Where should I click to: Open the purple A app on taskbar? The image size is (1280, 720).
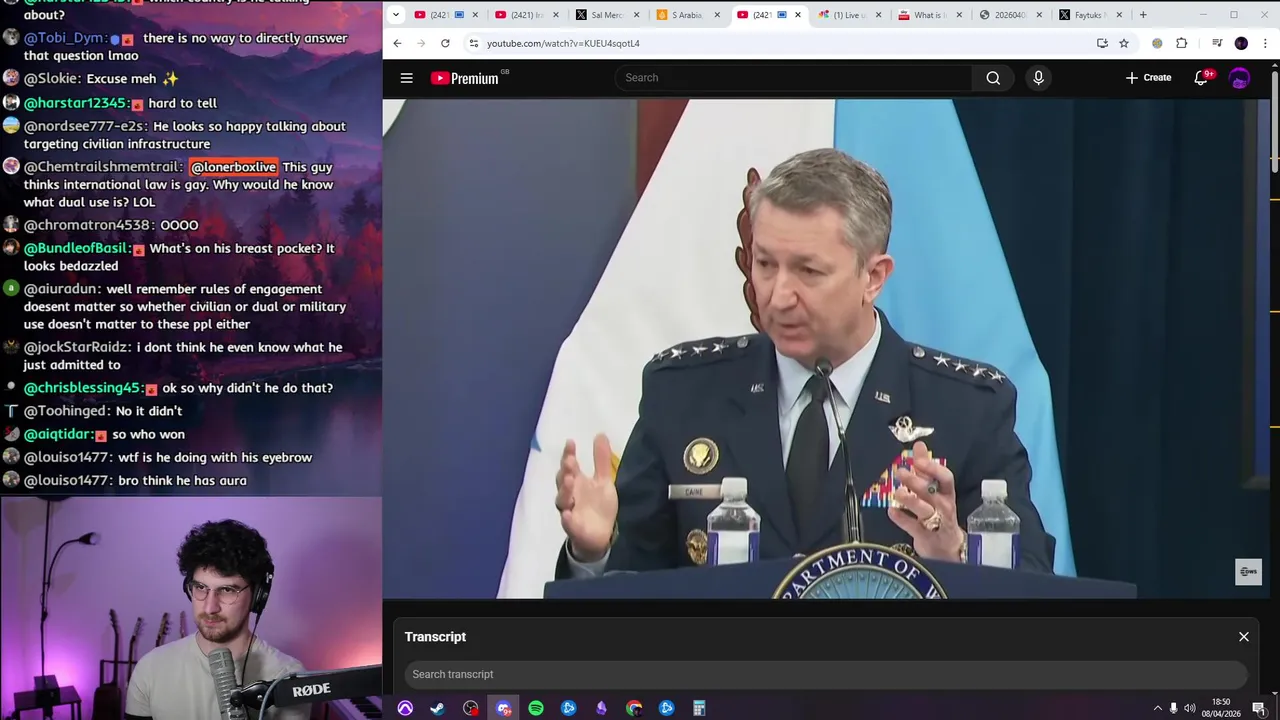coord(405,709)
